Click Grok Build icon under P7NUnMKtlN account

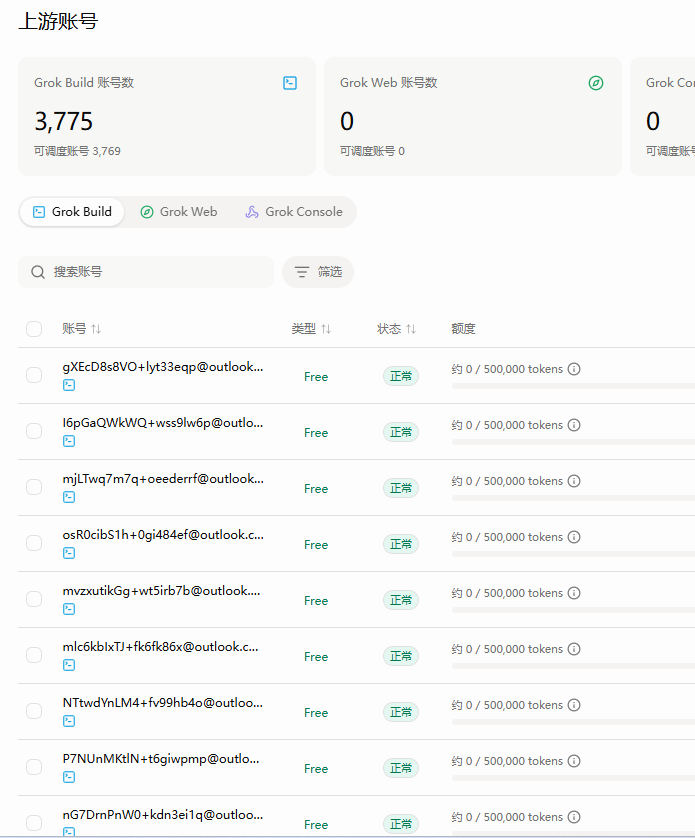pos(69,777)
